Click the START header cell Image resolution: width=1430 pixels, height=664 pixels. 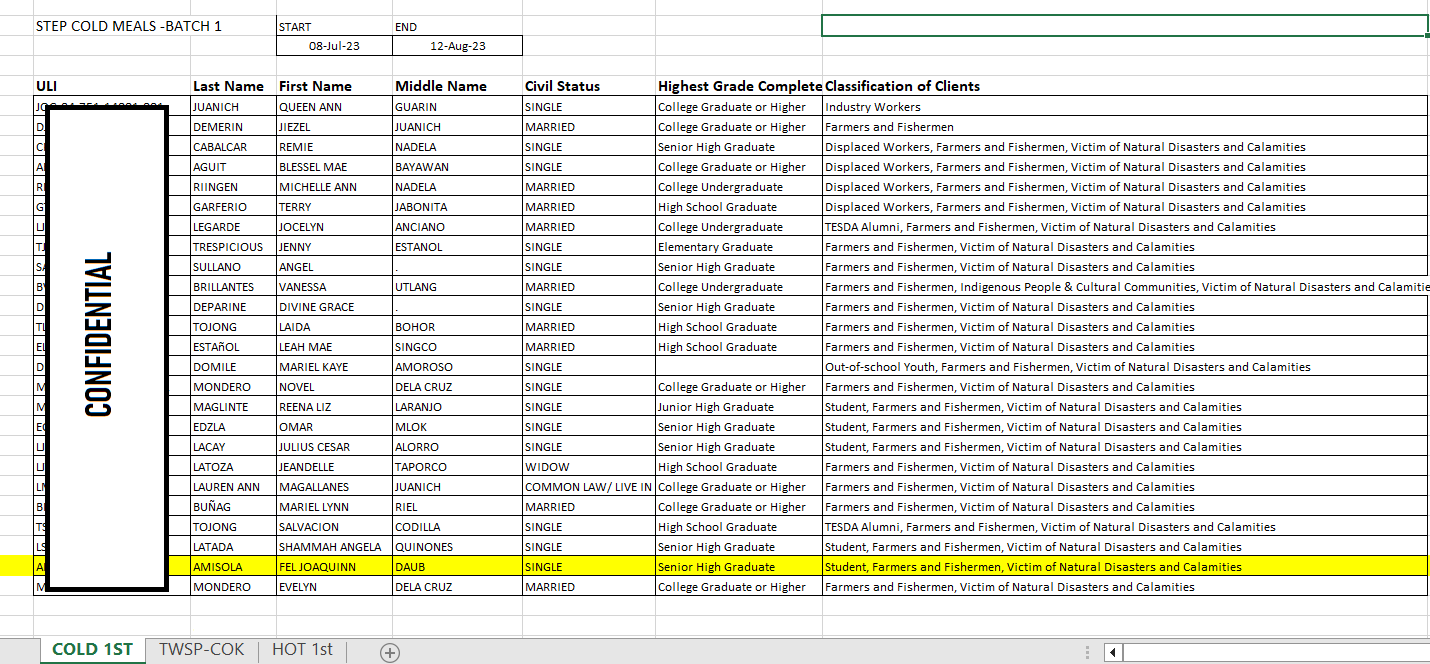pos(334,26)
